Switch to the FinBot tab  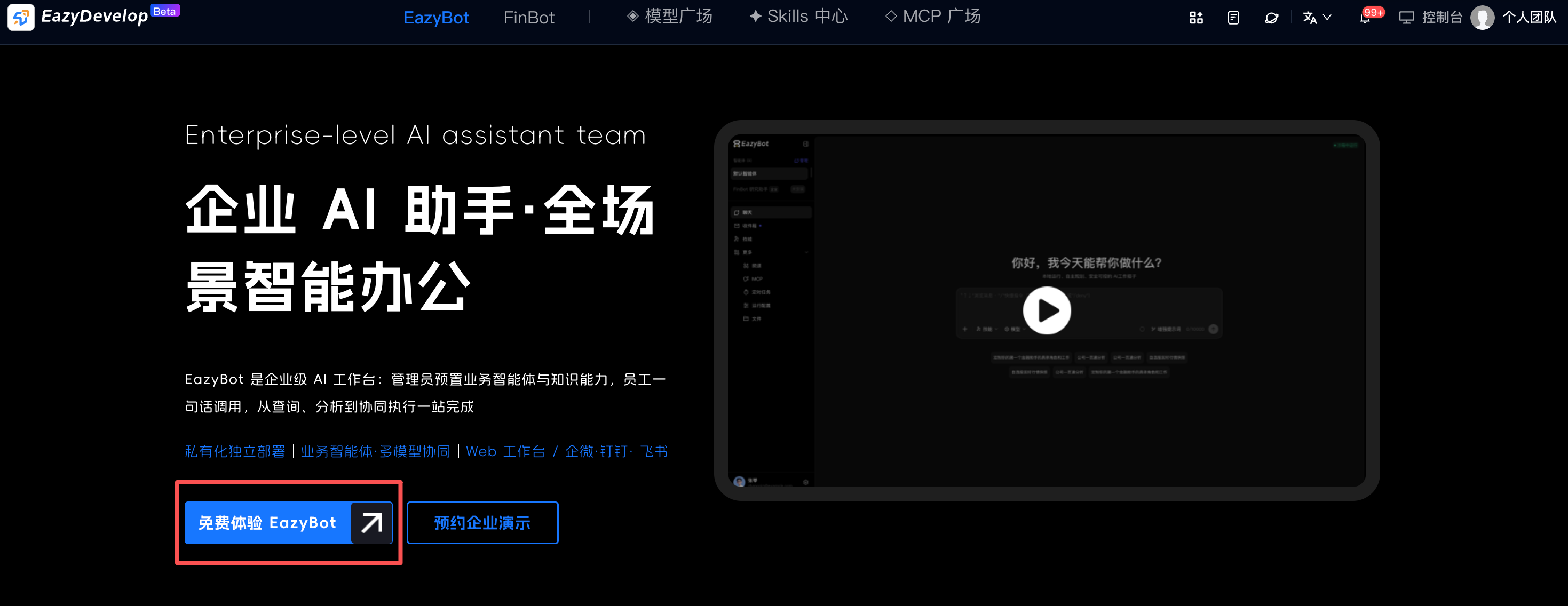[528, 17]
